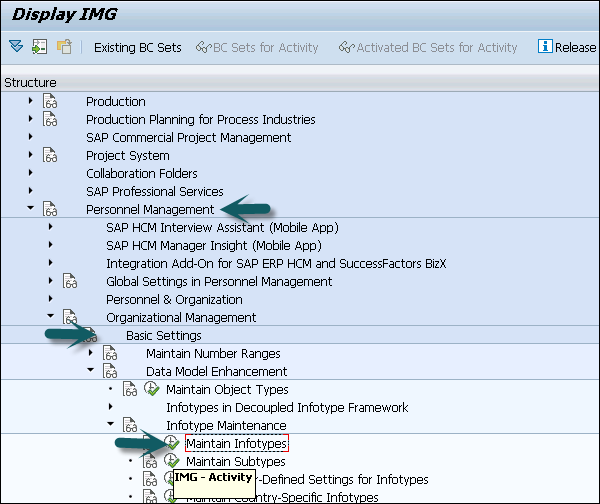Image resolution: width=600 pixels, height=504 pixels.
Task: Click Activated BC Sets for Activity
Action: (428, 47)
